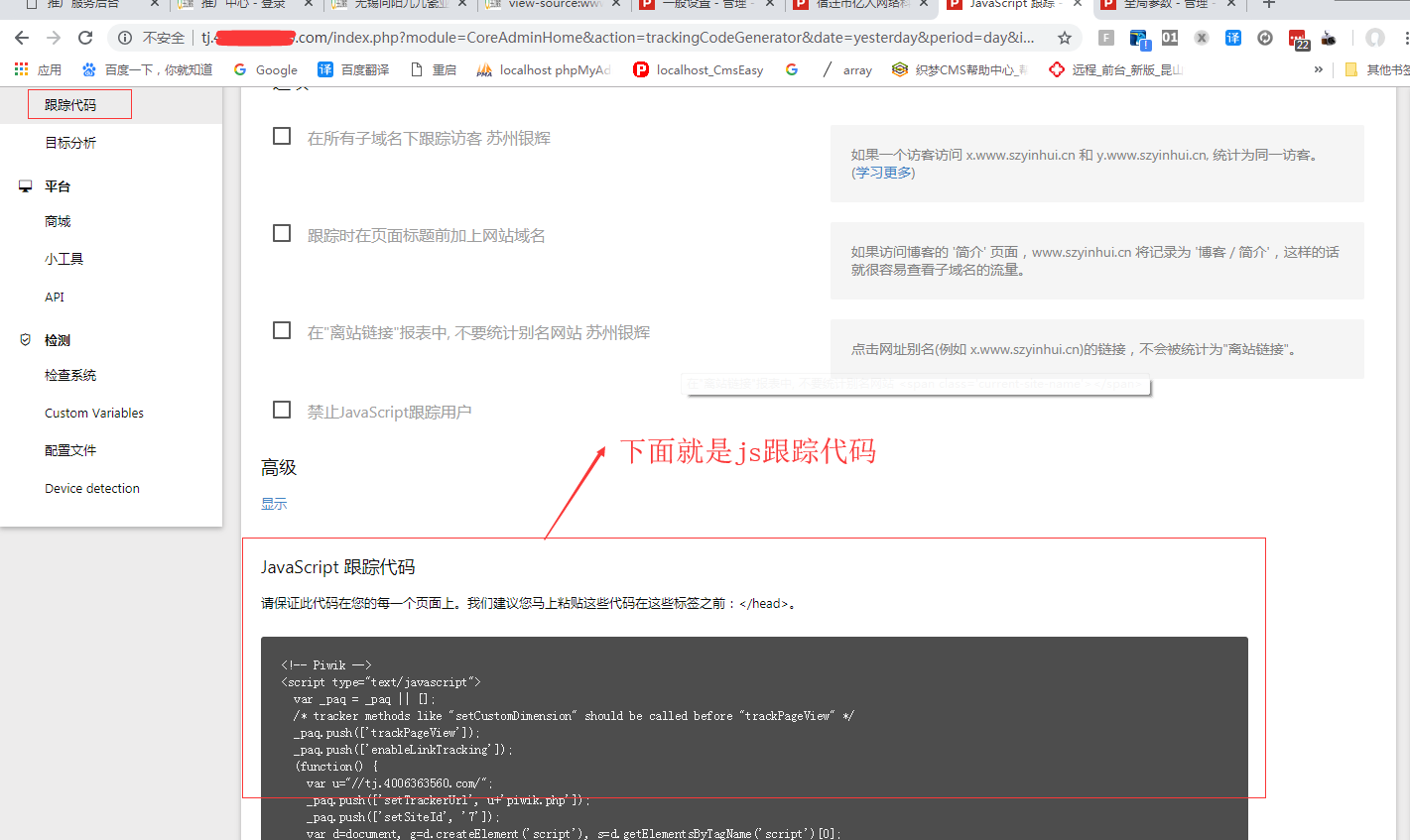Open the 远程_前台_新版_昆山 bookmark
The image size is (1410, 840).
[1116, 69]
